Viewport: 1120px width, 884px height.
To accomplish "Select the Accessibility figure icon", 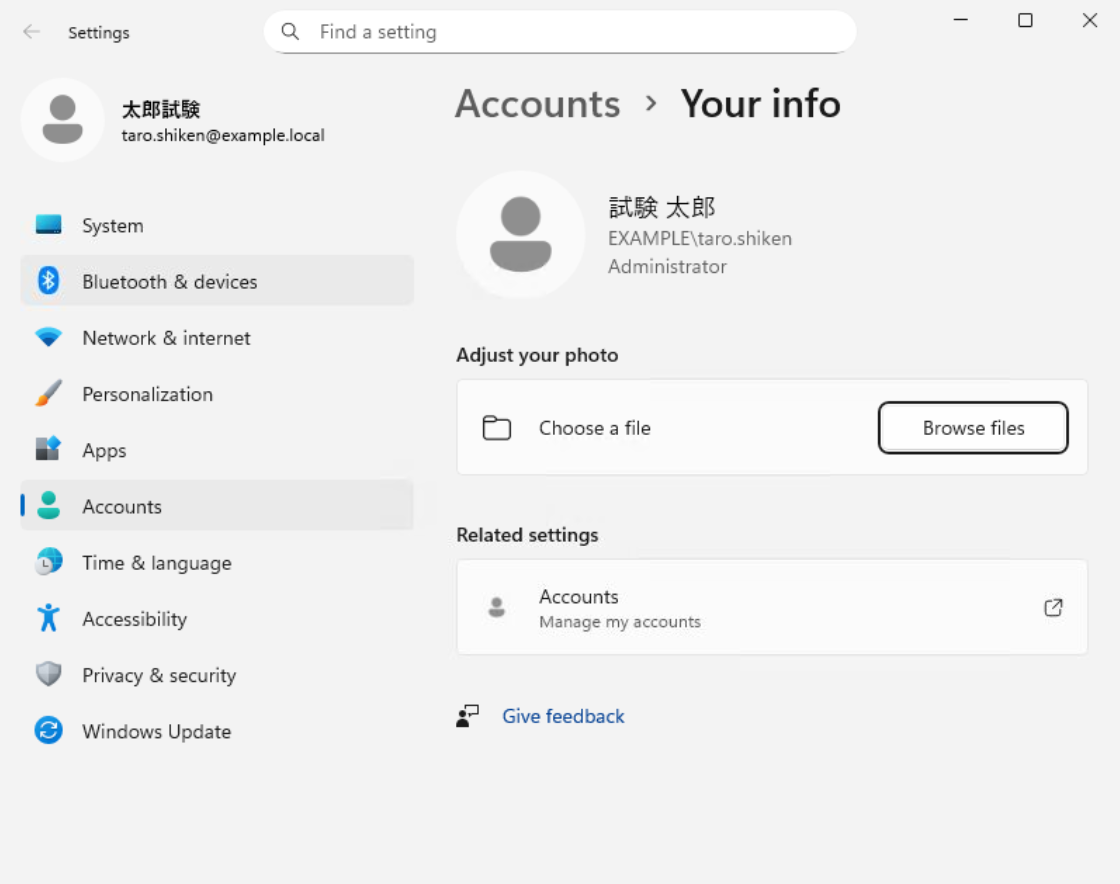I will click(x=48, y=618).
